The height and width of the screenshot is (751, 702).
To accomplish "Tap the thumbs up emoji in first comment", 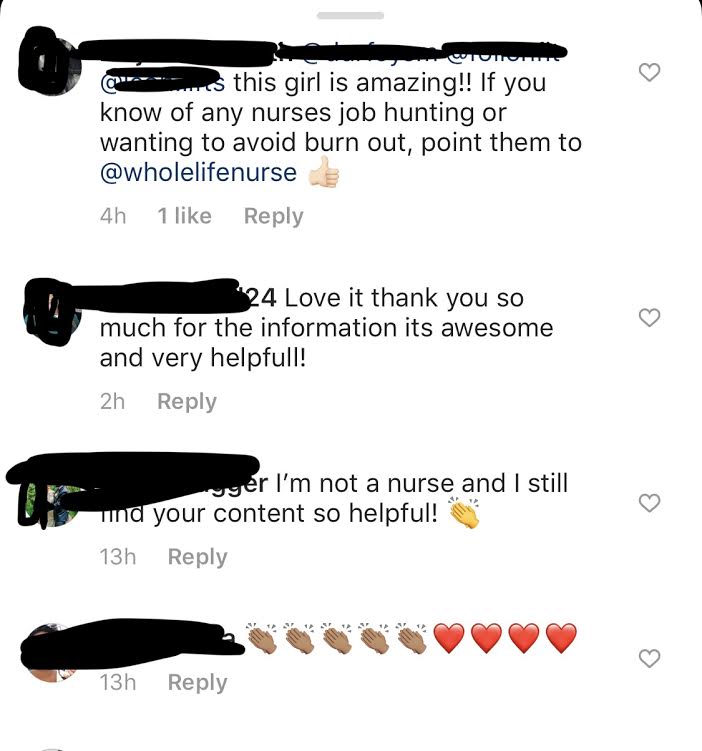I will pyautogui.click(x=324, y=171).
